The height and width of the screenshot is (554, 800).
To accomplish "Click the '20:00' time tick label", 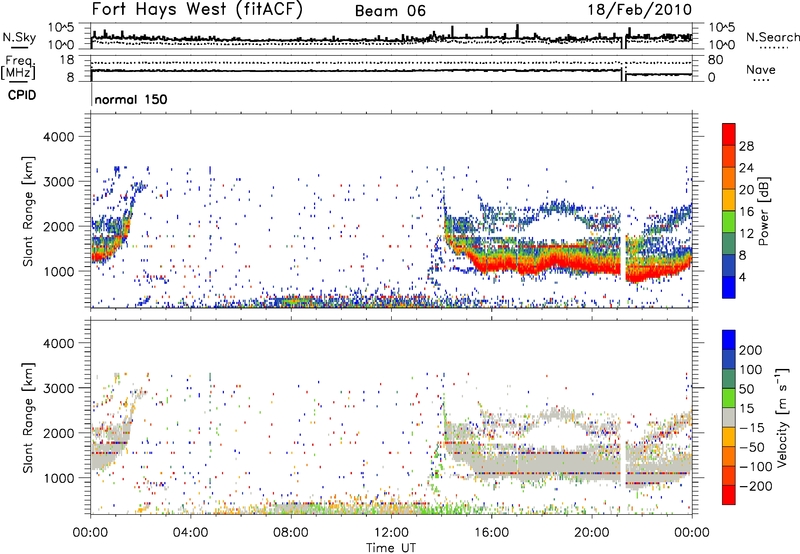I will coord(591,533).
